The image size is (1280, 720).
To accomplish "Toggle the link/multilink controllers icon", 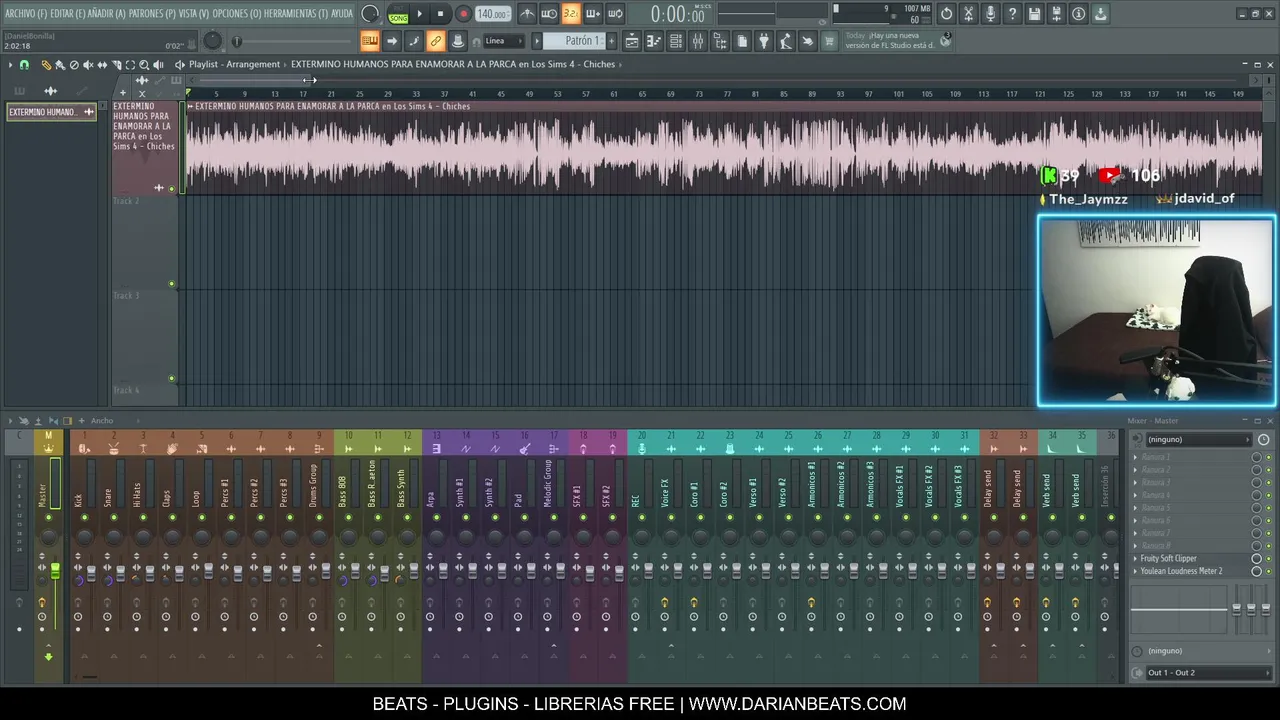I will pyautogui.click(x=435, y=41).
